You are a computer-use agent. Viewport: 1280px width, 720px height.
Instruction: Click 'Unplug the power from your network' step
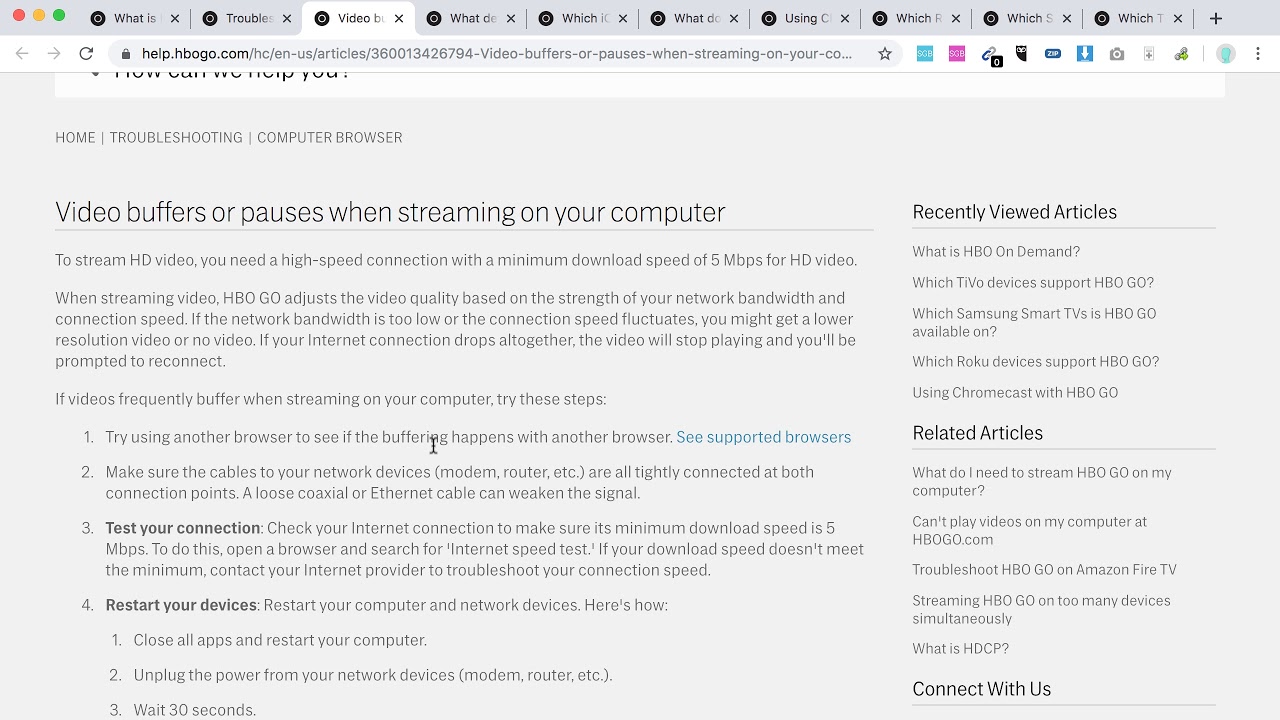(x=373, y=675)
